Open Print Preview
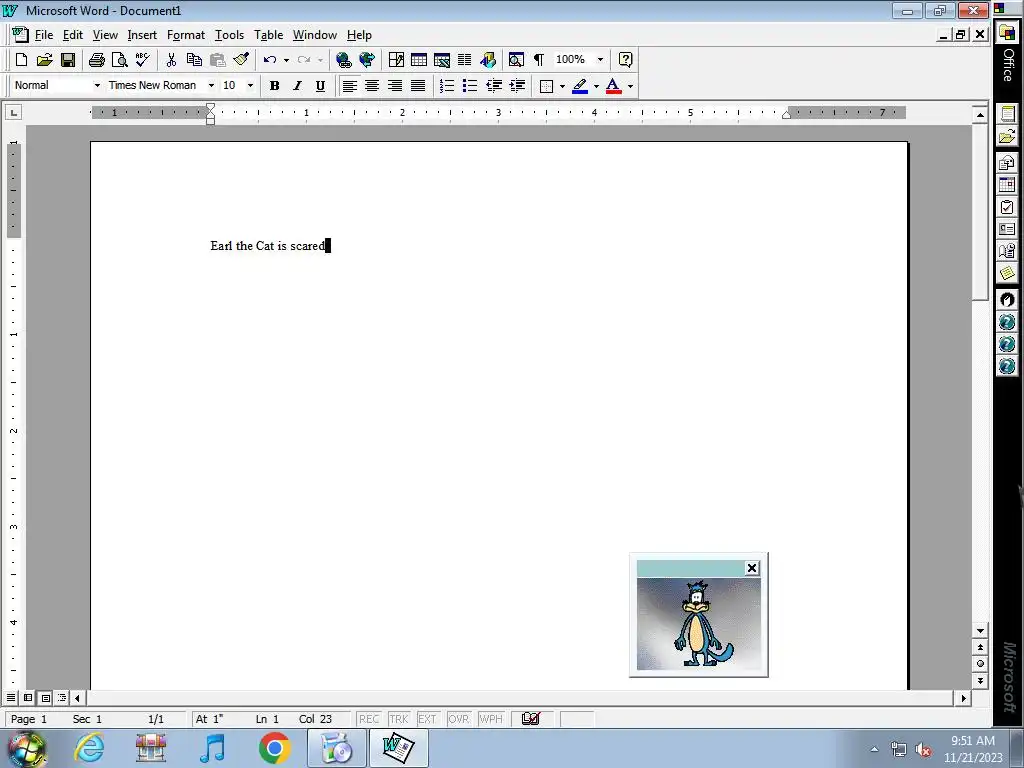Image resolution: width=1024 pixels, height=768 pixels. point(120,60)
